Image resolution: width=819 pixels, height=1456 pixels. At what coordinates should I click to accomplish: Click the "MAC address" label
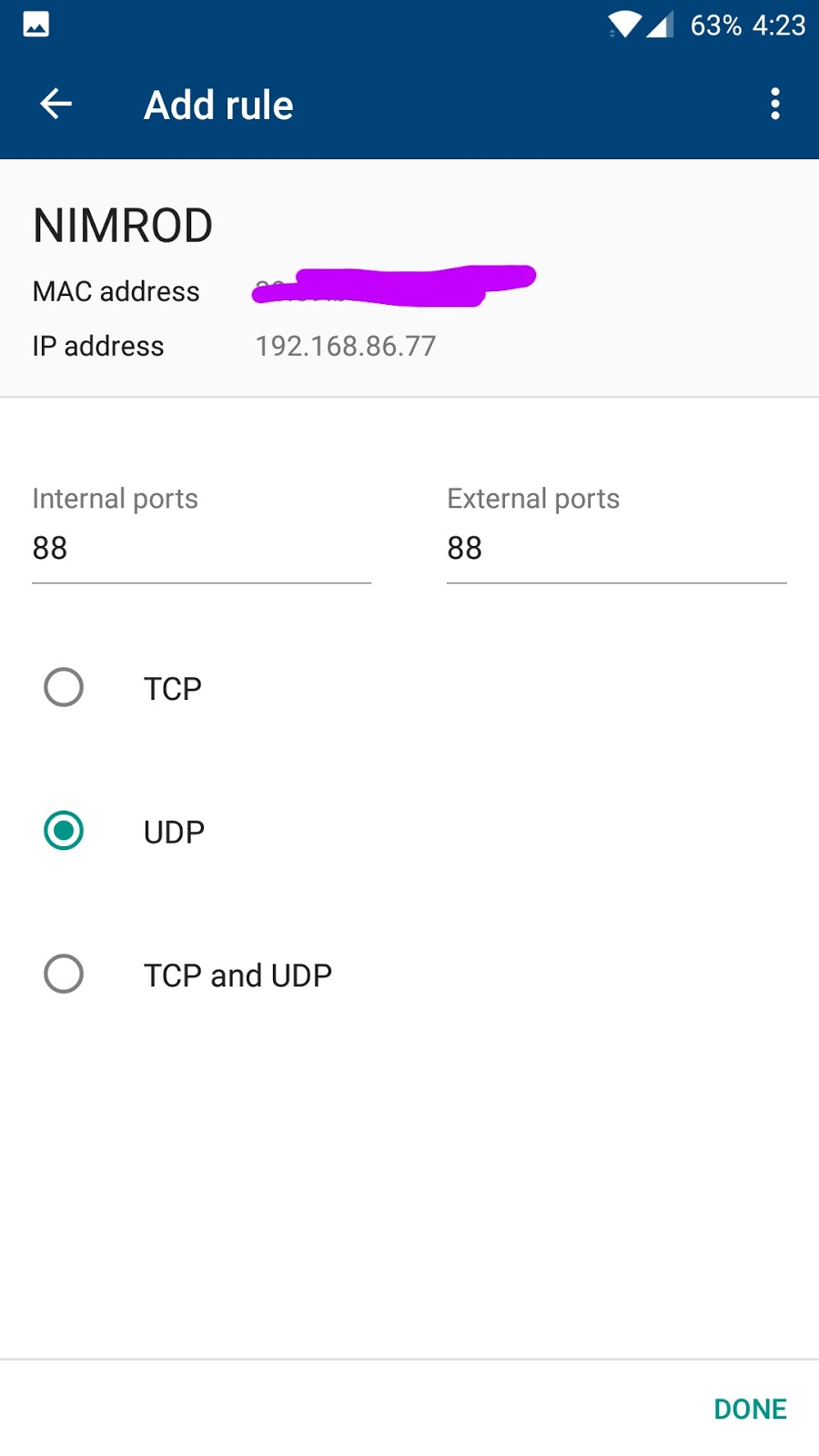[x=116, y=291]
